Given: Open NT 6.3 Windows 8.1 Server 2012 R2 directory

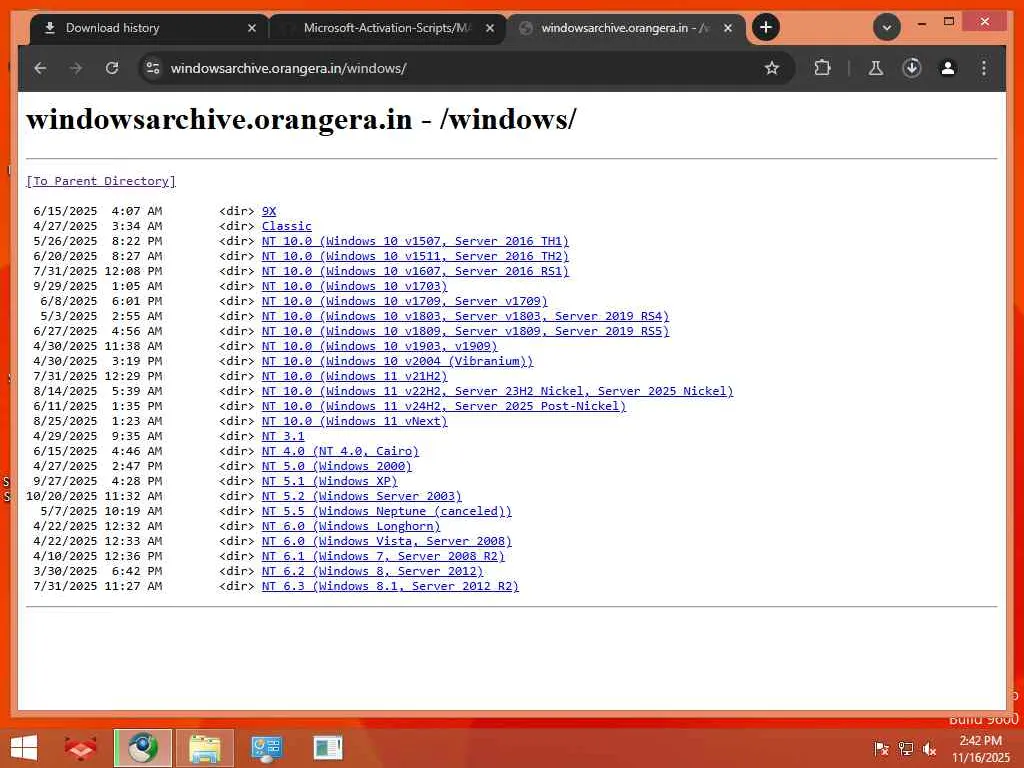Looking at the screenshot, I should coord(390,586).
